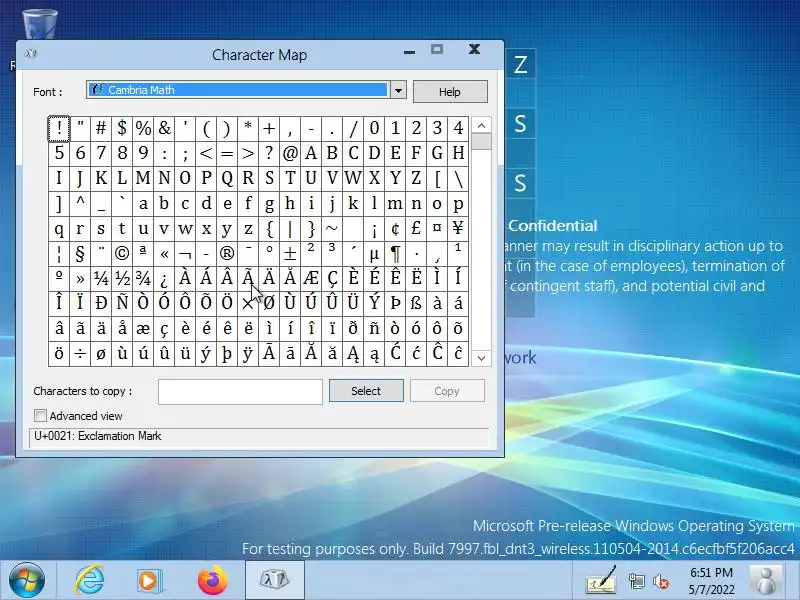Select the percent sign character

click(x=143, y=128)
